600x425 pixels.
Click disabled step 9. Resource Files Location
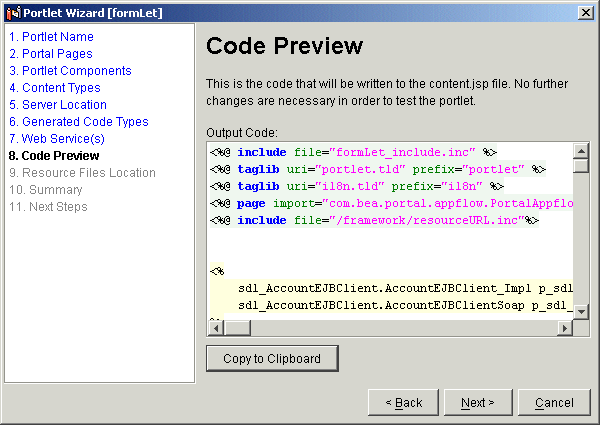(82, 173)
